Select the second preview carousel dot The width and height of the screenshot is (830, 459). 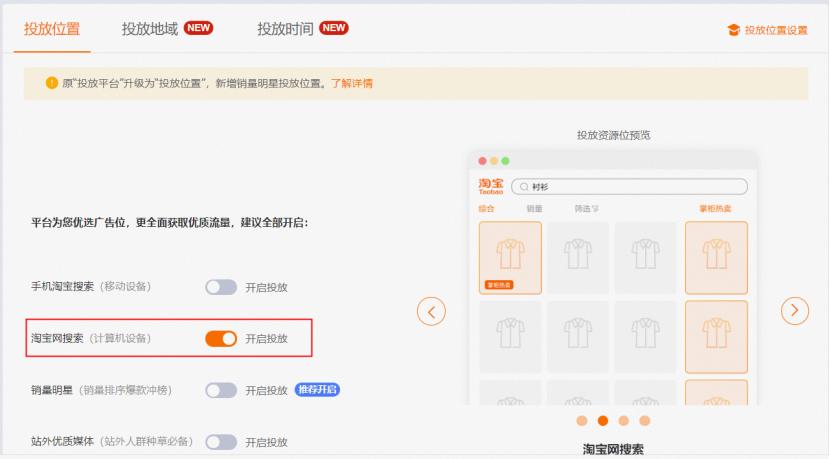pos(602,420)
